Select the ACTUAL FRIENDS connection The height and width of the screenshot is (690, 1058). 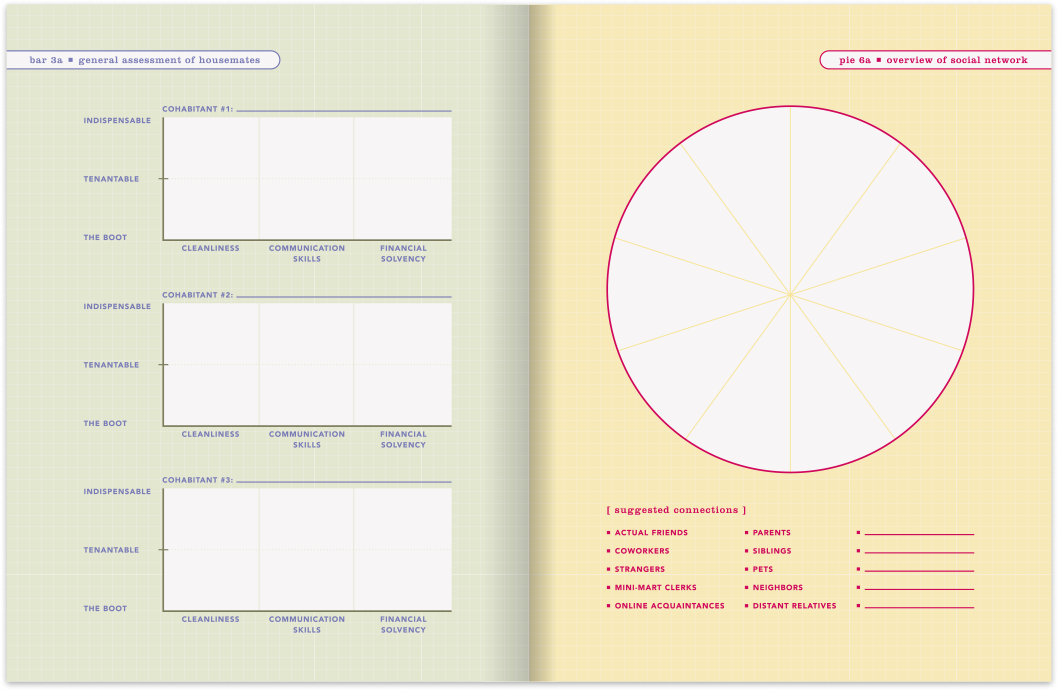651,533
